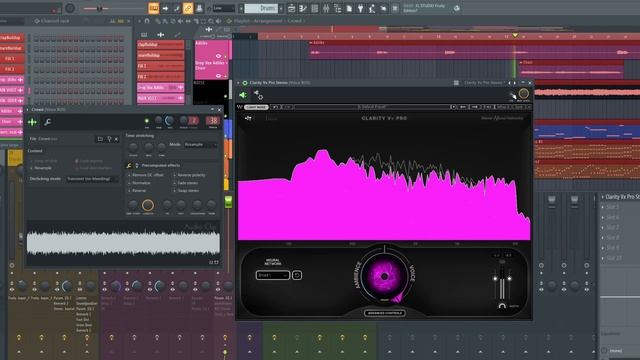Viewport: 640px width, 360px height.
Task: Expand the precomputed effects arrows control
Action: pyautogui.click(x=137, y=165)
